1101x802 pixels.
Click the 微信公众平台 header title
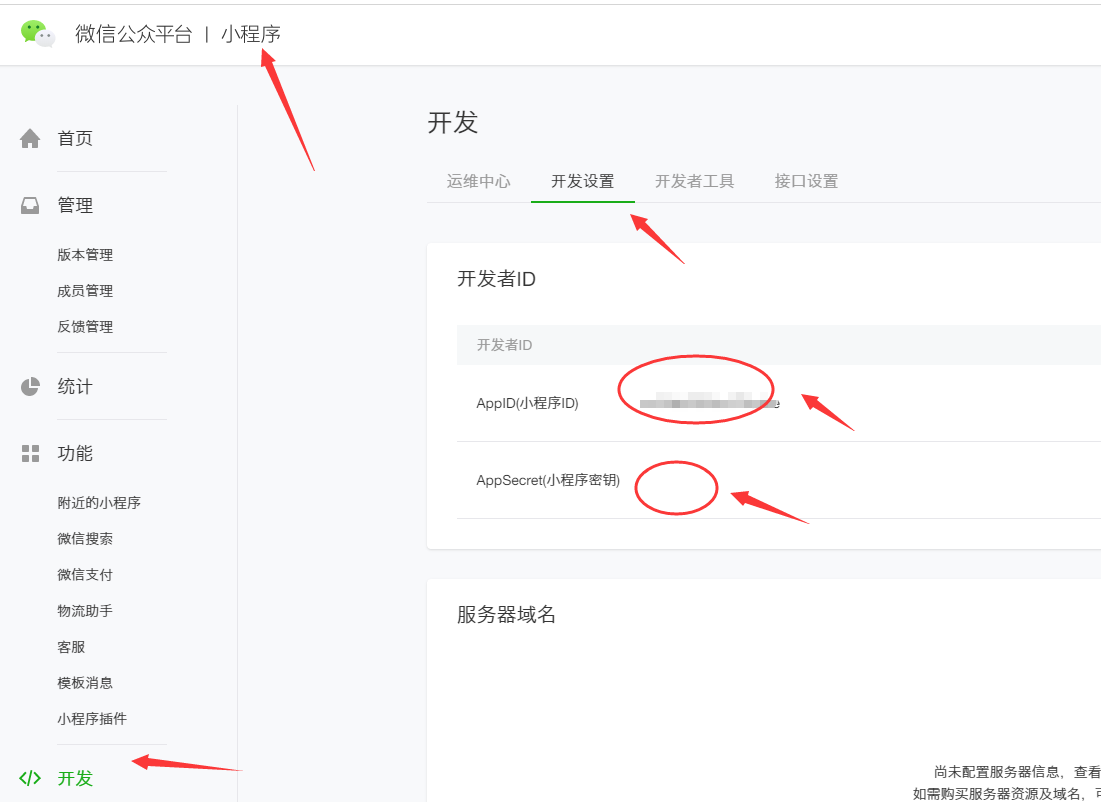click(x=133, y=34)
